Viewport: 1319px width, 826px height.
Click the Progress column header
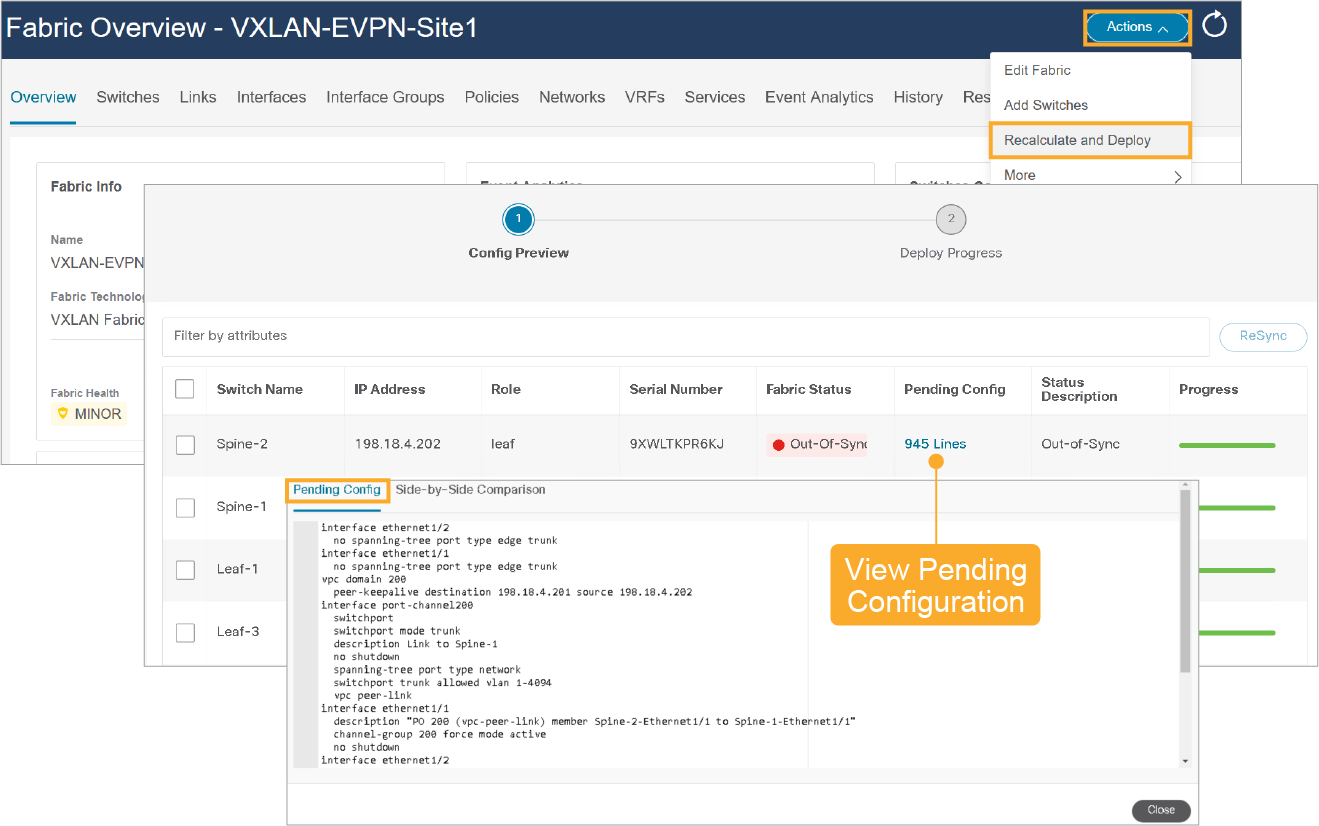pyautogui.click(x=1208, y=389)
